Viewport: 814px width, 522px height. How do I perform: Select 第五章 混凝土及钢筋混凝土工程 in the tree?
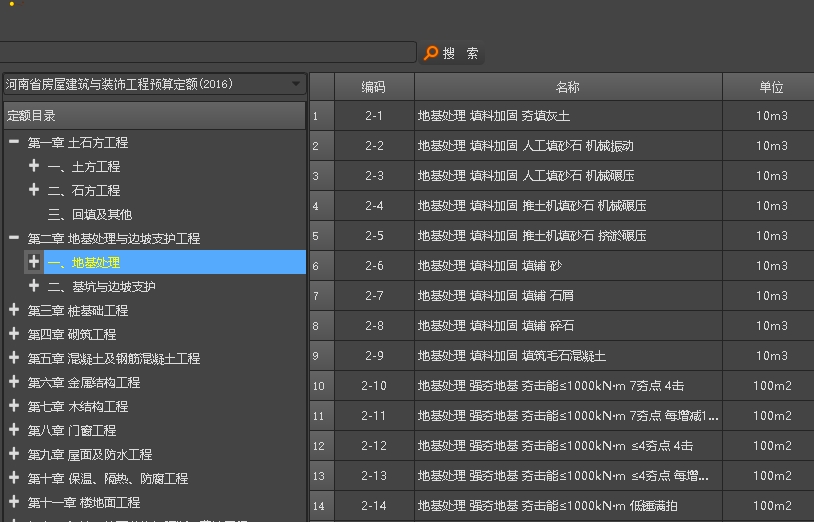(x=113, y=358)
